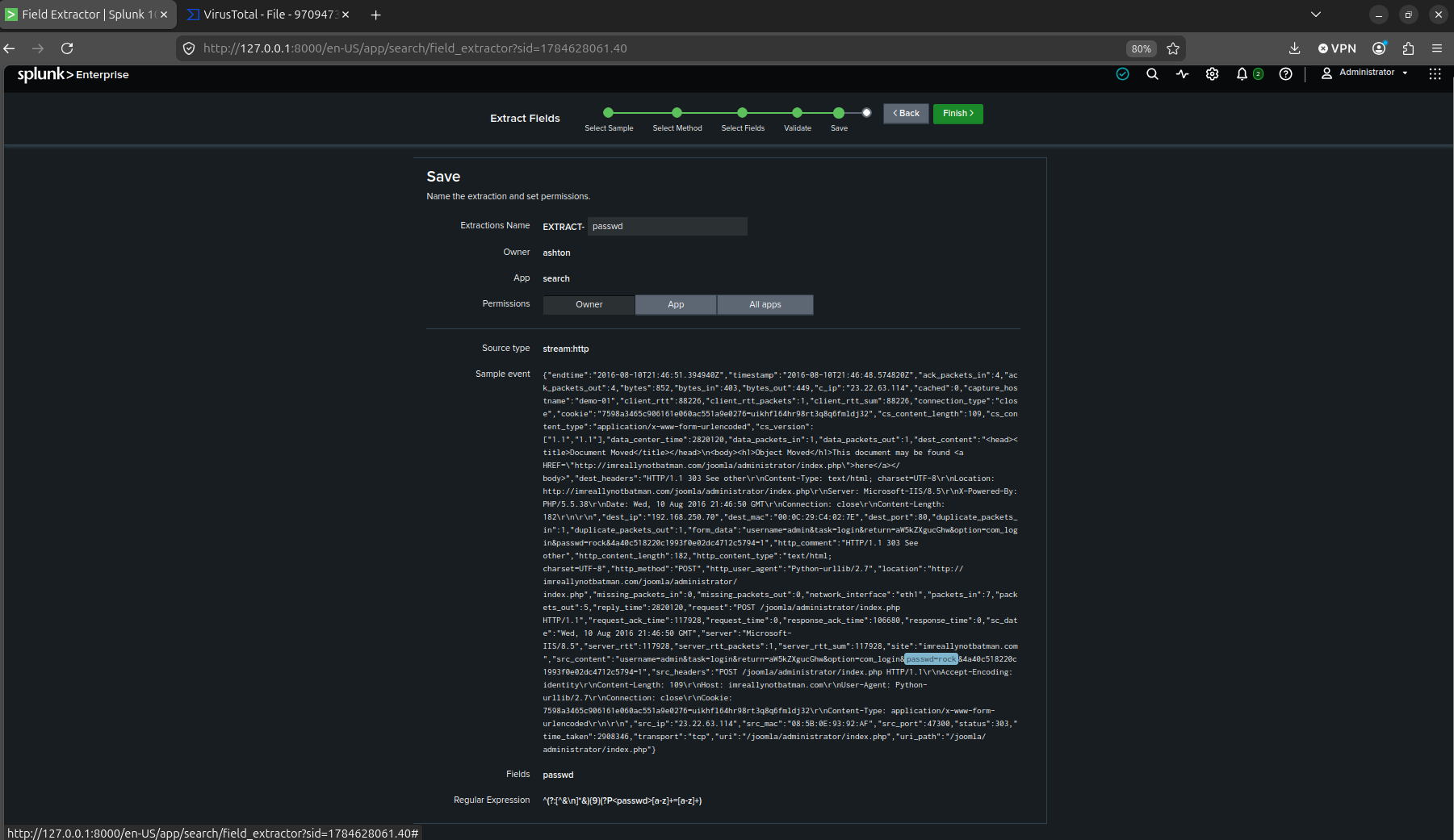Click the passwd Fields value

[558, 775]
